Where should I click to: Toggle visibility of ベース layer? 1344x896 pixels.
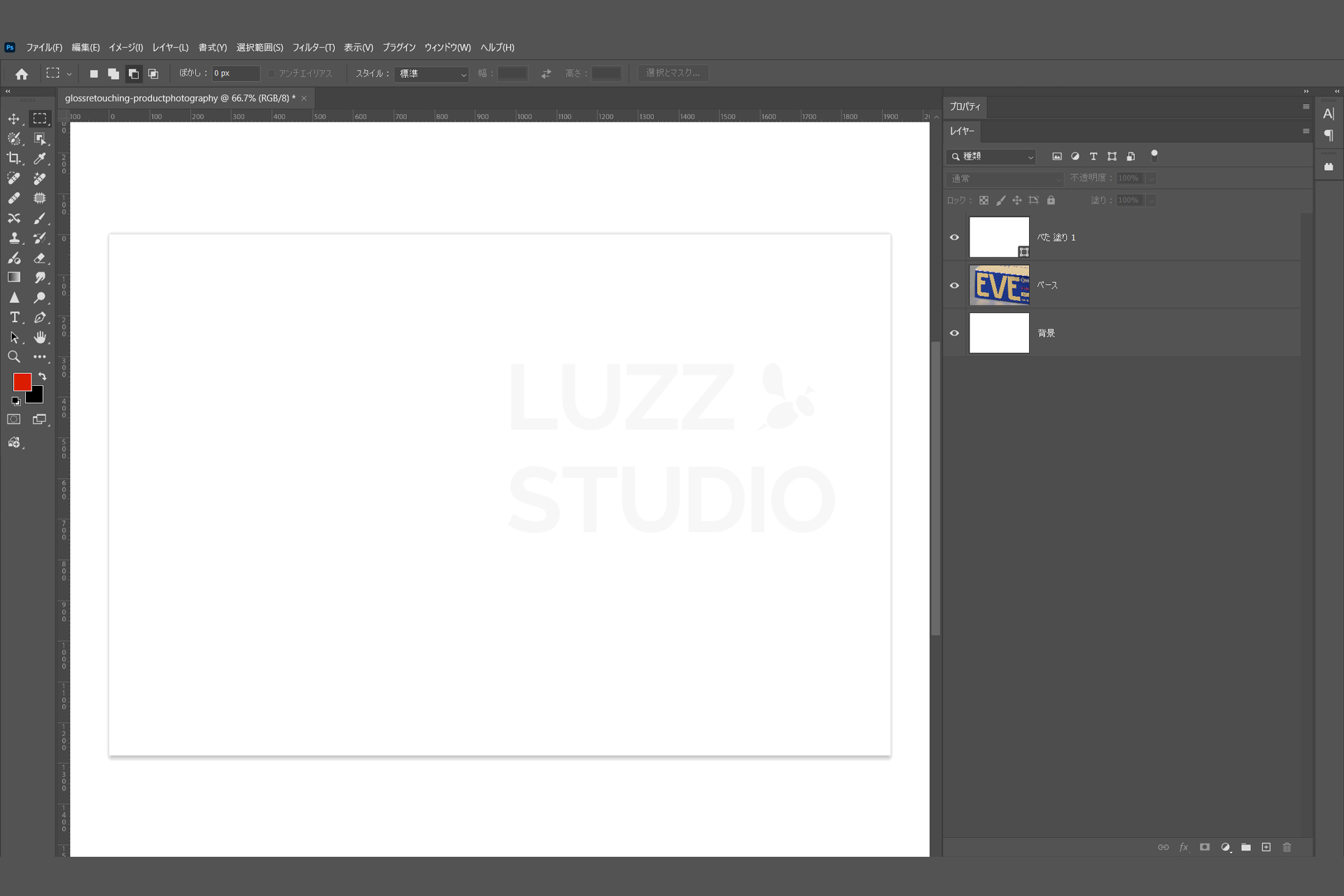(954, 286)
